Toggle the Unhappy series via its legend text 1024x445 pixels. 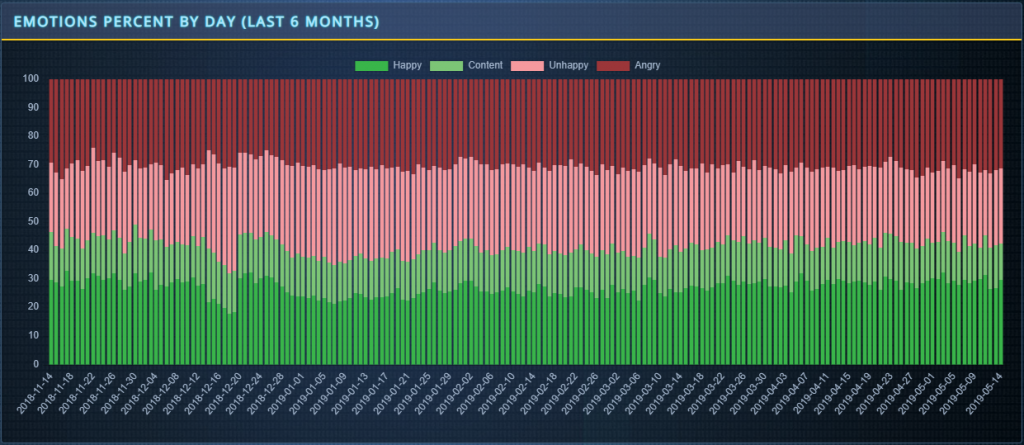coord(568,65)
